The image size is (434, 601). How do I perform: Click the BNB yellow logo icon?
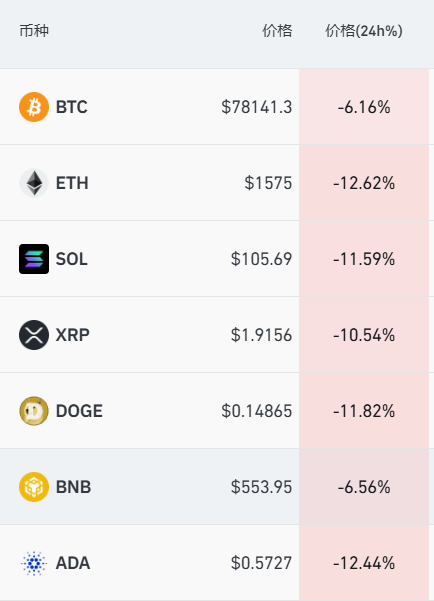point(34,487)
